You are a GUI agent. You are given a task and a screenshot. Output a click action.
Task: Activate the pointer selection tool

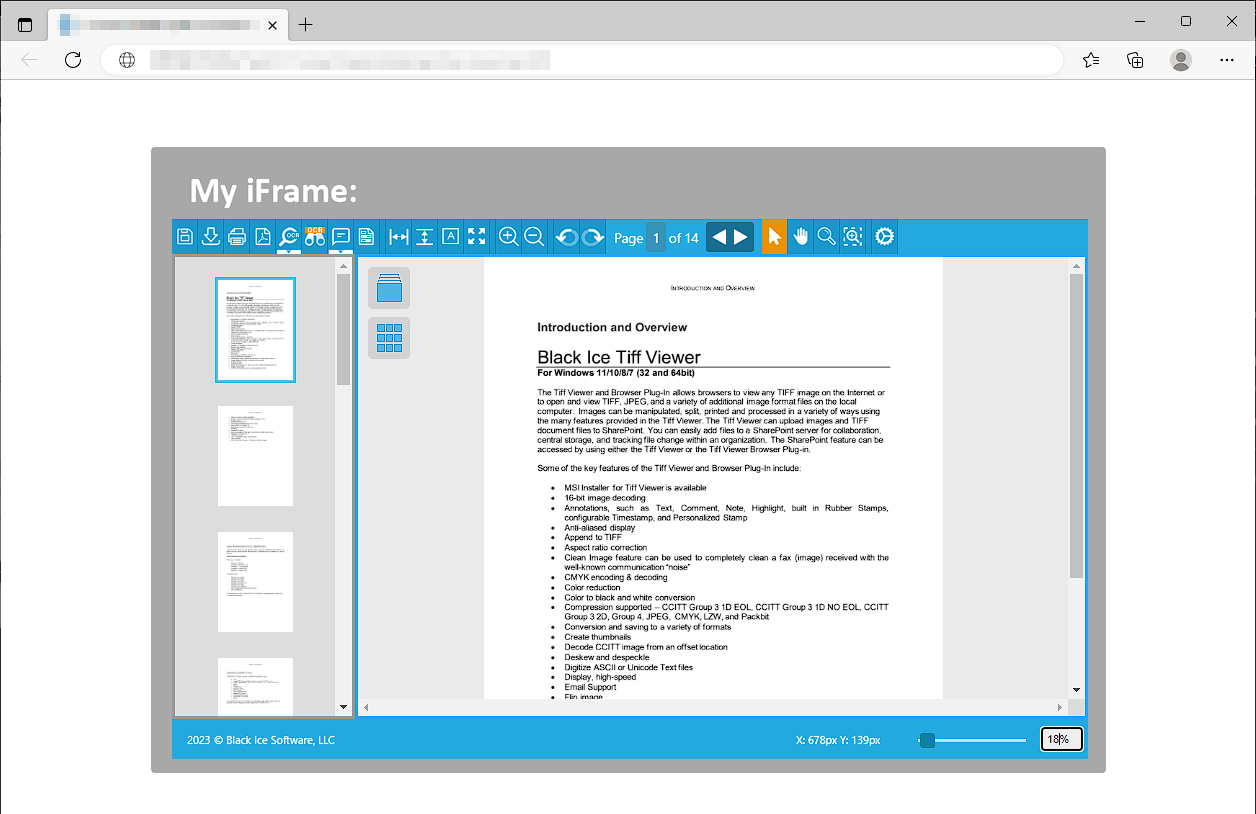click(x=774, y=237)
